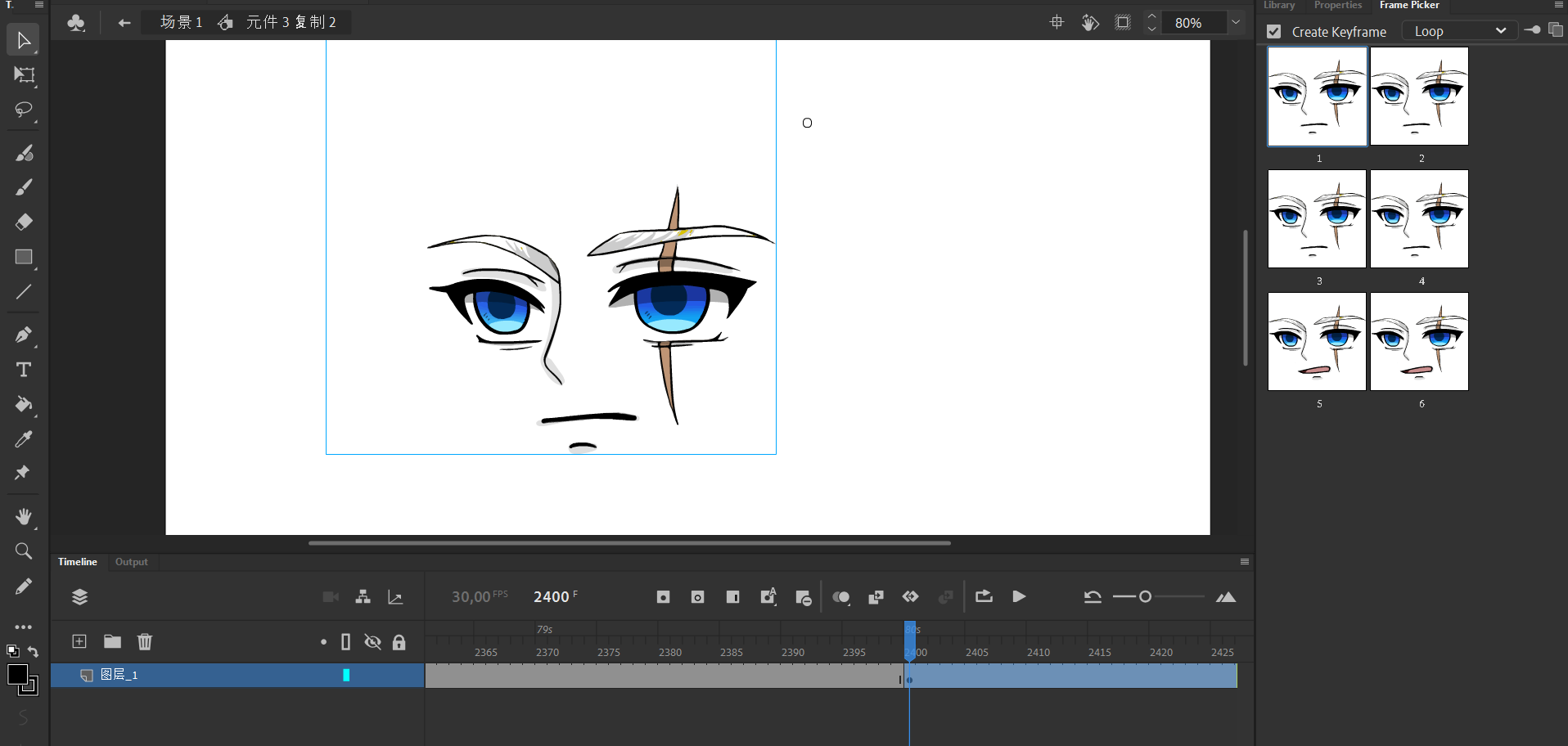Image resolution: width=1568 pixels, height=746 pixels.
Task: Select the Hand pan tool
Action: pyautogui.click(x=24, y=516)
